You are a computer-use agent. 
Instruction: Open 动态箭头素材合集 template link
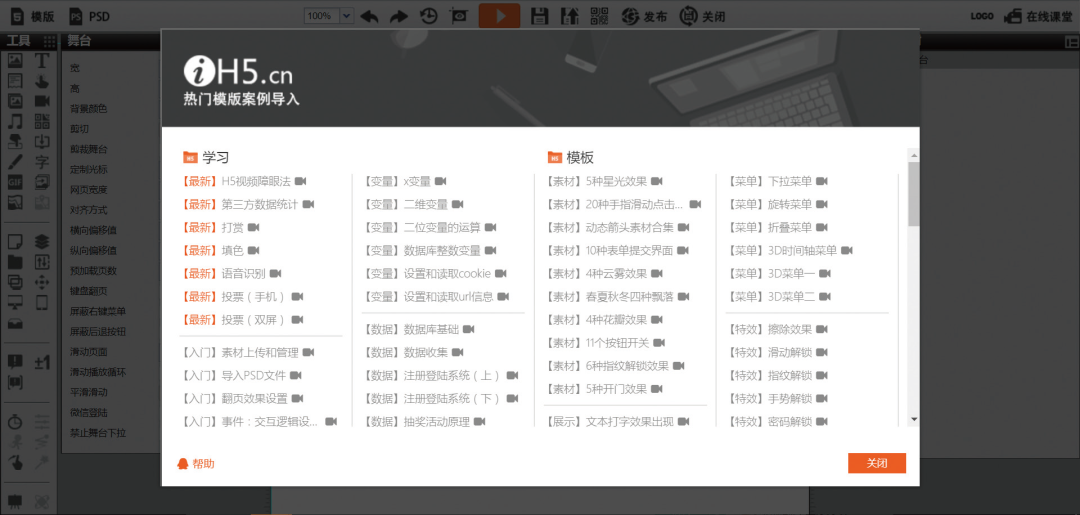629,227
